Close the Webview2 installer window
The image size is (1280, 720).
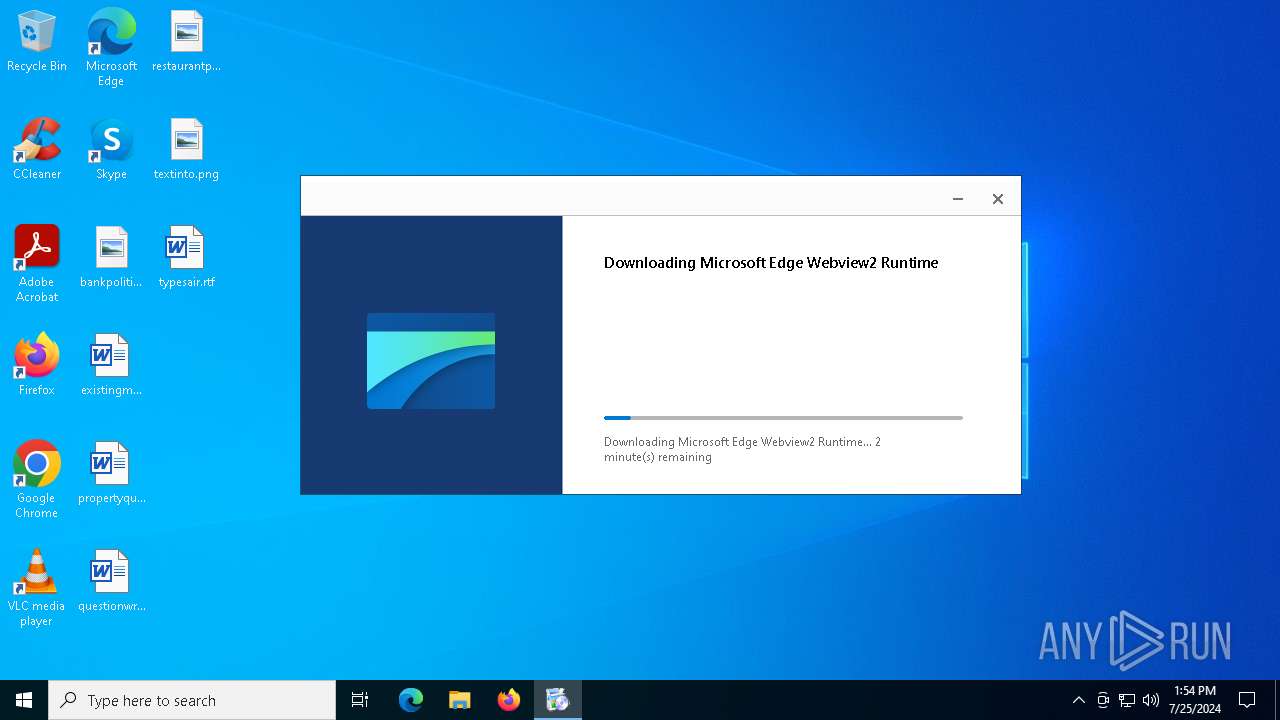coord(998,199)
